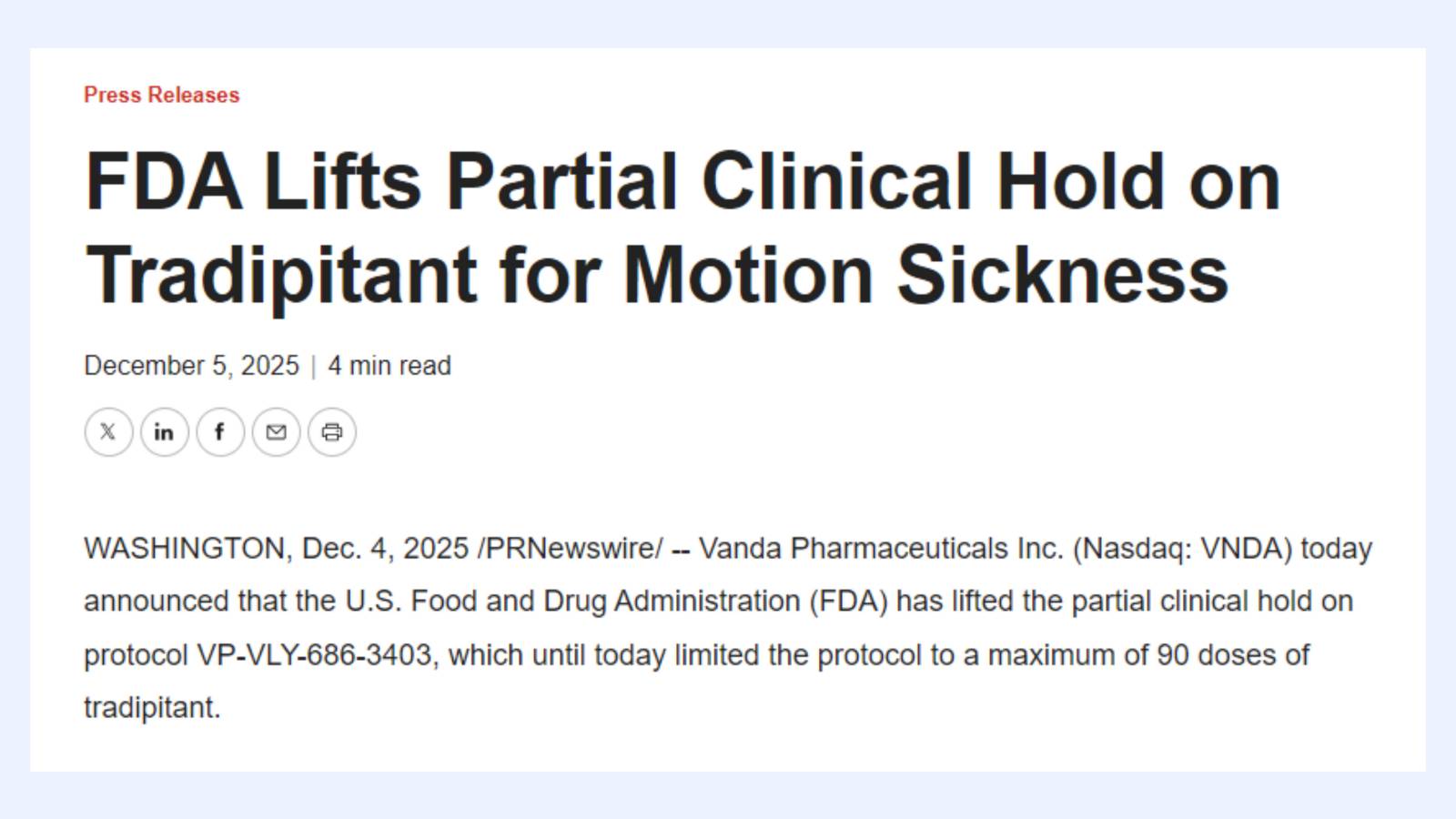Click the protocol number VP-VLY-686-3403

tap(314, 655)
